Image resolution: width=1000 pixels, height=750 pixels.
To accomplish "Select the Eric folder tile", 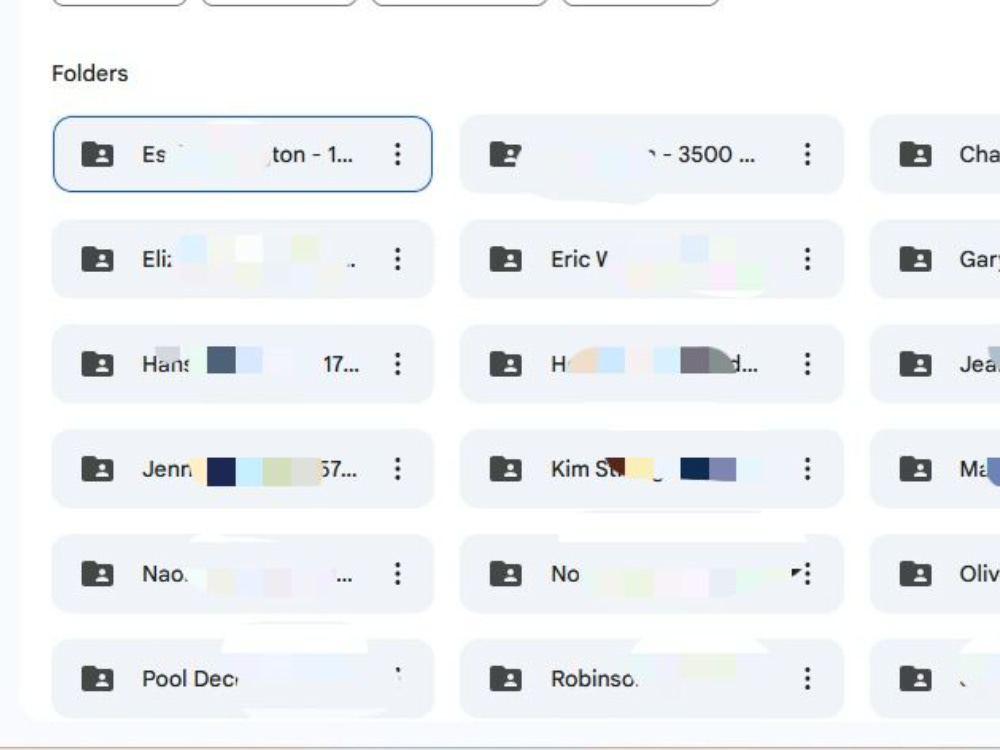I will pyautogui.click(x=652, y=259).
